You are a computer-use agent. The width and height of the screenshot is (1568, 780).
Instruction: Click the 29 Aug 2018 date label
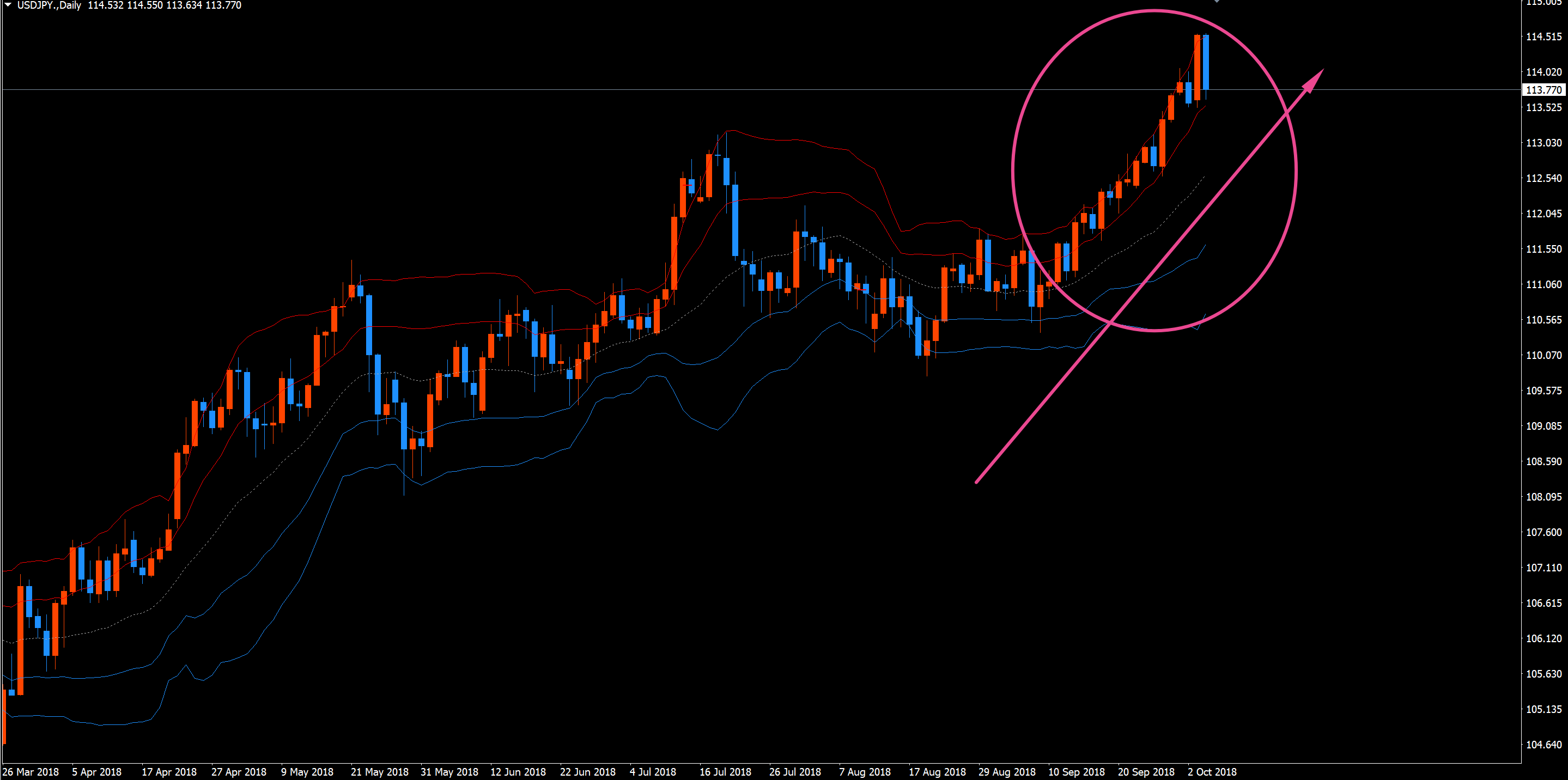pyautogui.click(x=1007, y=771)
